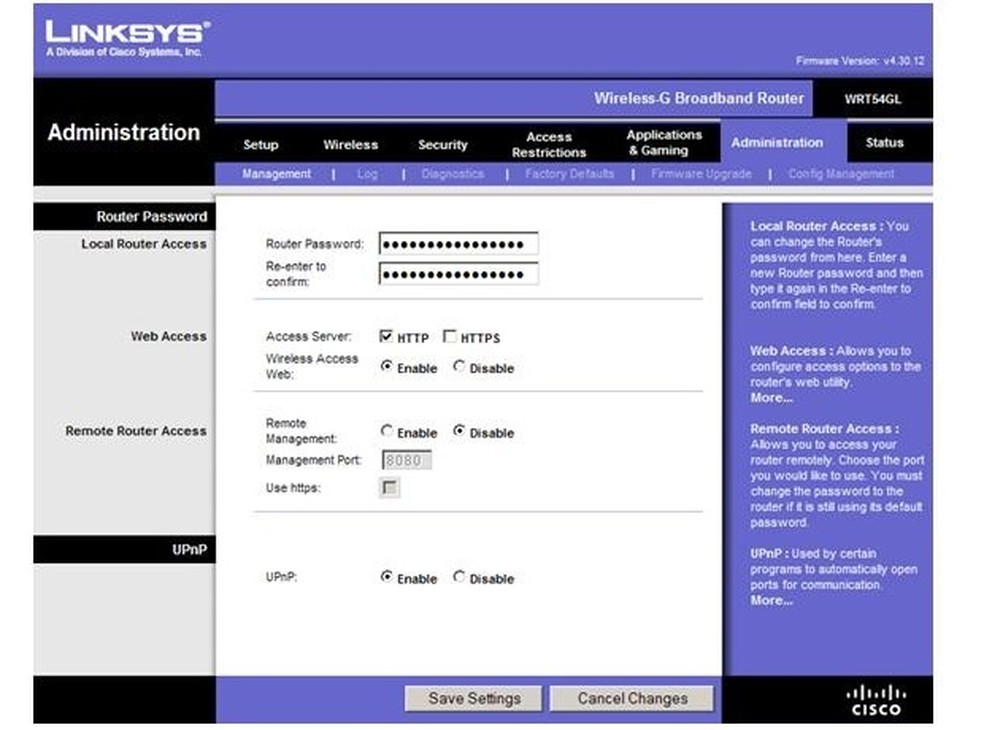984x730 pixels.
Task: Open Access Restrictions tab
Action: [548, 144]
